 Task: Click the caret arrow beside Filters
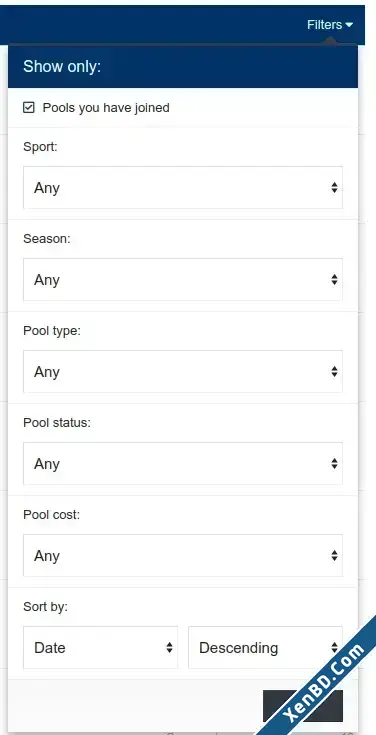pyautogui.click(x=349, y=25)
